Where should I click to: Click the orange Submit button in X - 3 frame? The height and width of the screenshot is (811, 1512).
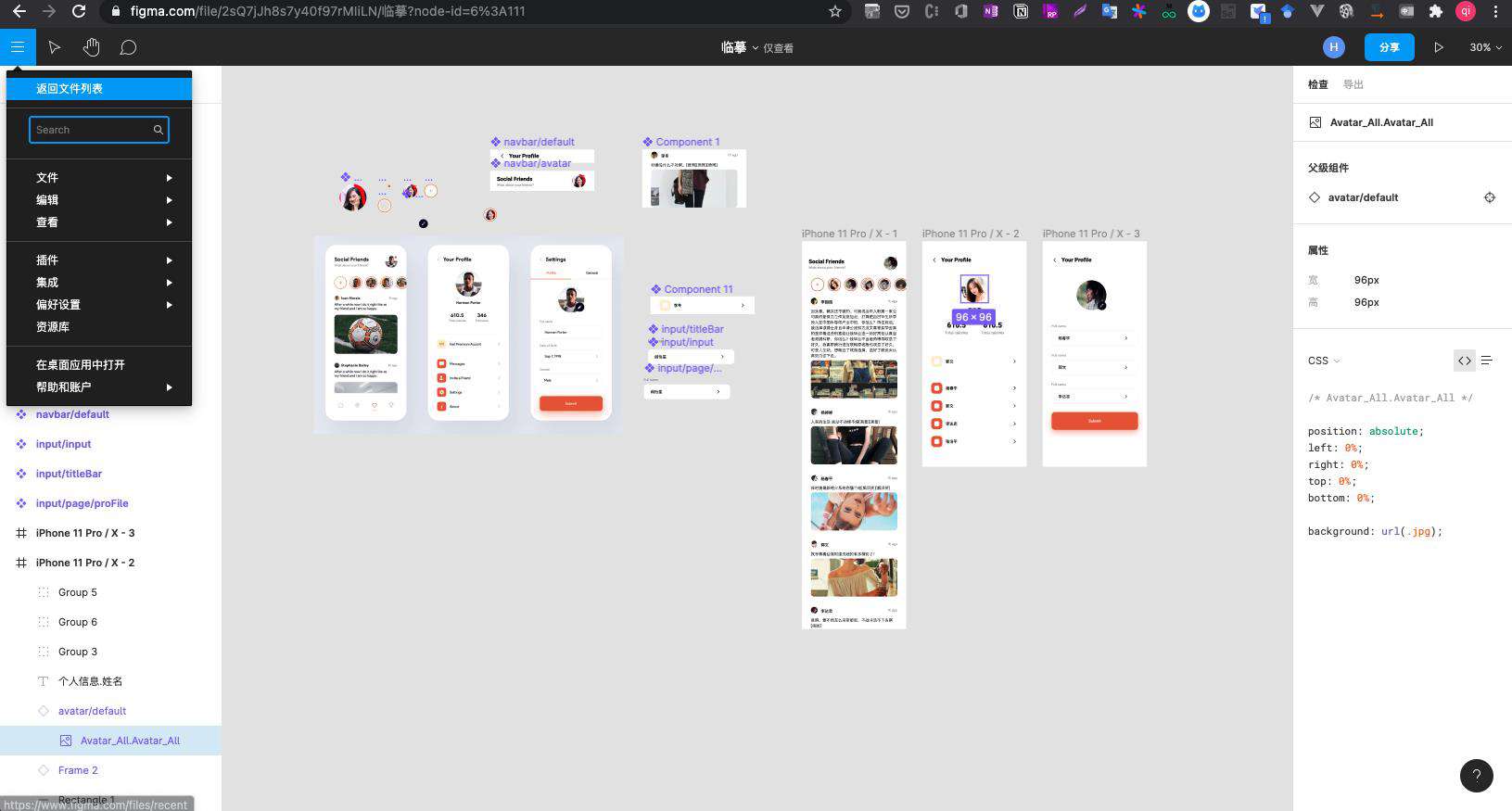tap(1094, 421)
